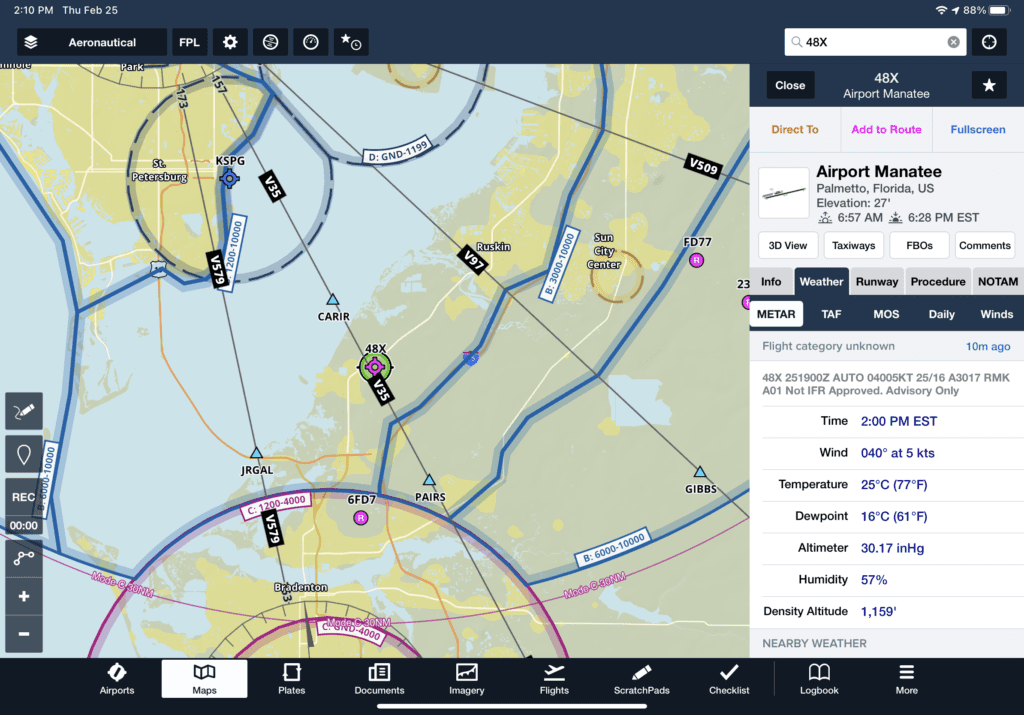Open the custom content star-clock icon
Image resolution: width=1024 pixels, height=715 pixels.
pos(349,42)
